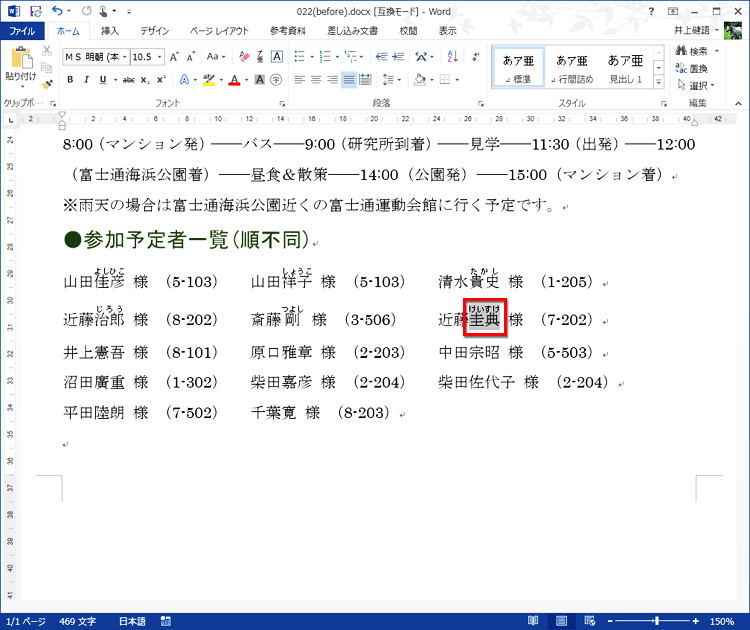
Task: Apply the 行間詰め style
Action: pyautogui.click(x=572, y=67)
